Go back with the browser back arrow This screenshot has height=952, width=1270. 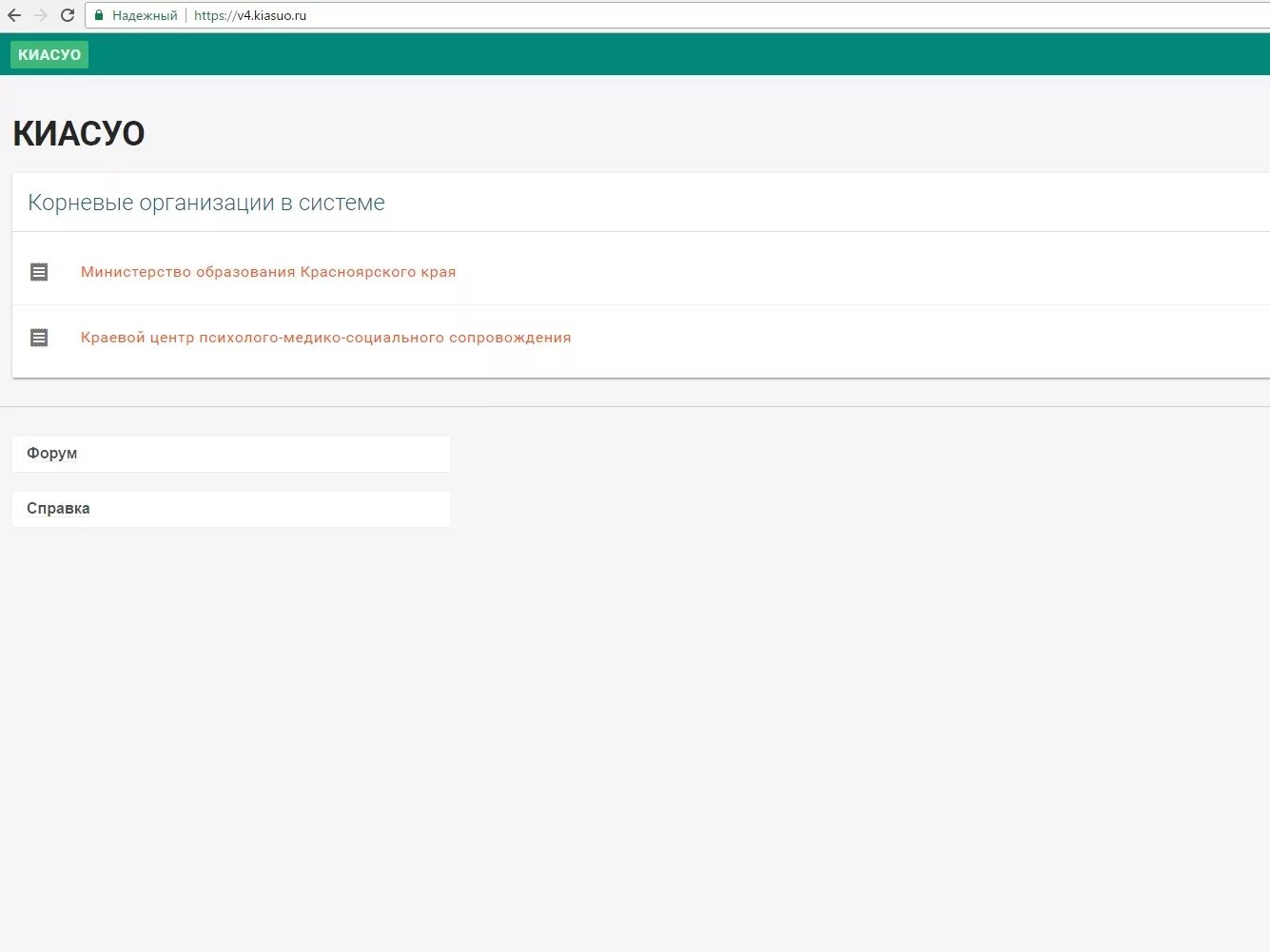click(x=14, y=15)
